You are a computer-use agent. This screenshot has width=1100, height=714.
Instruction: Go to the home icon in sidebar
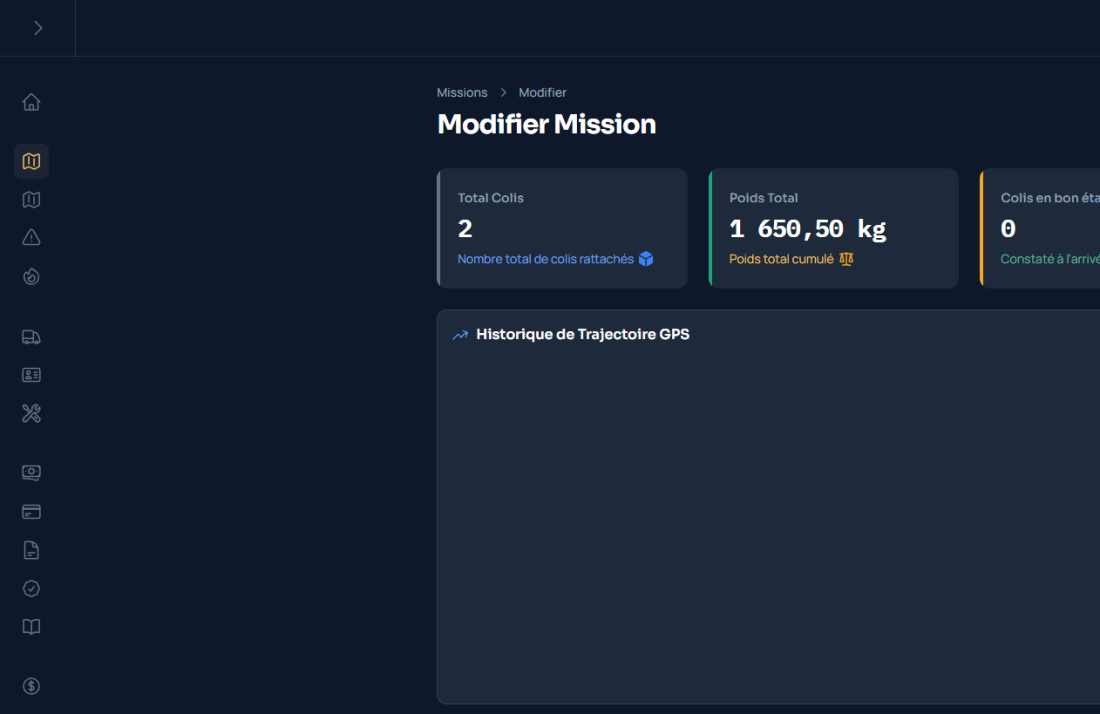(31, 102)
